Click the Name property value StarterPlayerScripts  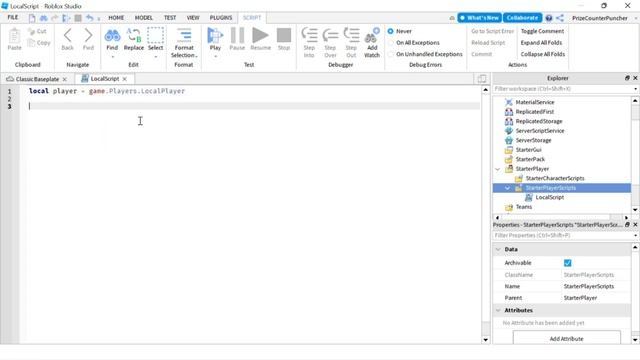point(589,287)
